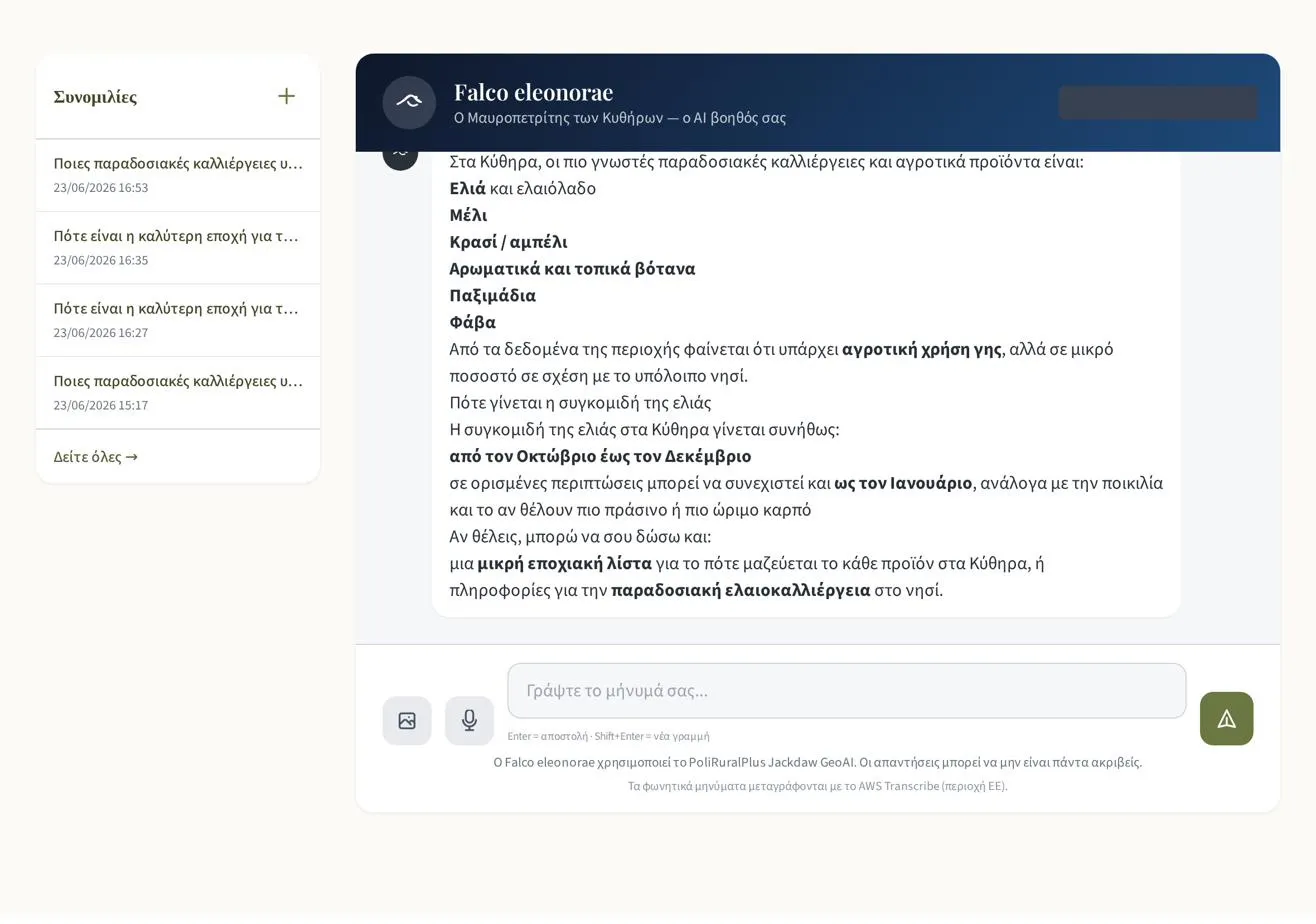This screenshot has height=924, width=1316.
Task: Activate the microphone voice input
Action: [469, 720]
